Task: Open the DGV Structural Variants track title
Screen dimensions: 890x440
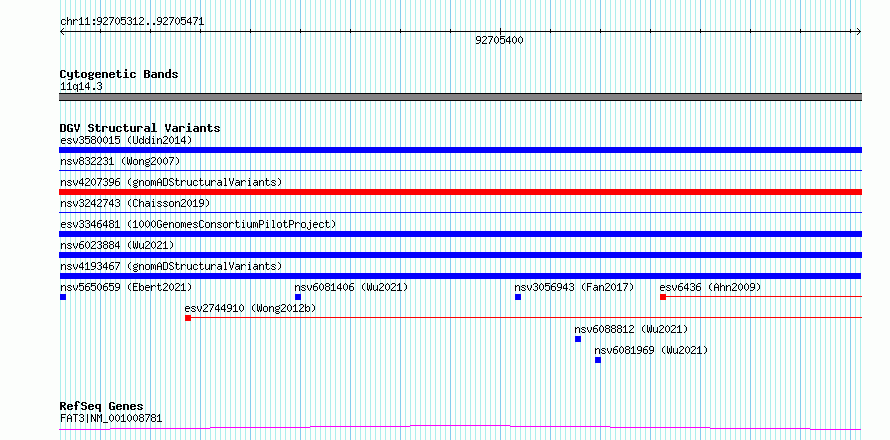Action: pos(140,128)
